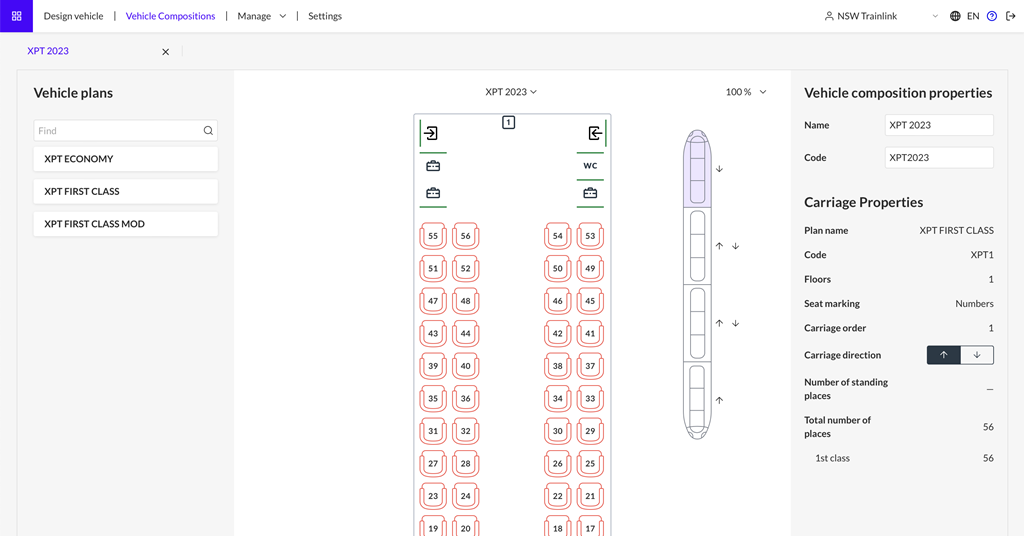Open the Design vehicle menu
The height and width of the screenshot is (536, 1024).
coord(73,16)
